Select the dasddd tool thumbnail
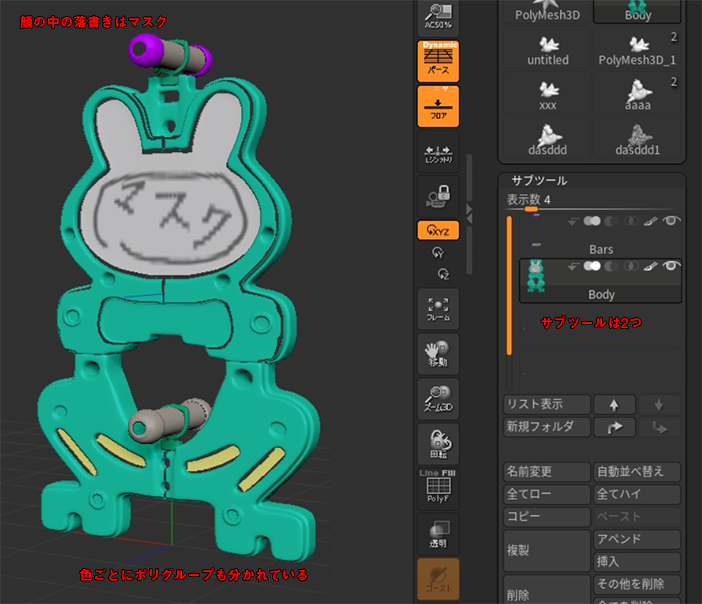 [x=548, y=138]
